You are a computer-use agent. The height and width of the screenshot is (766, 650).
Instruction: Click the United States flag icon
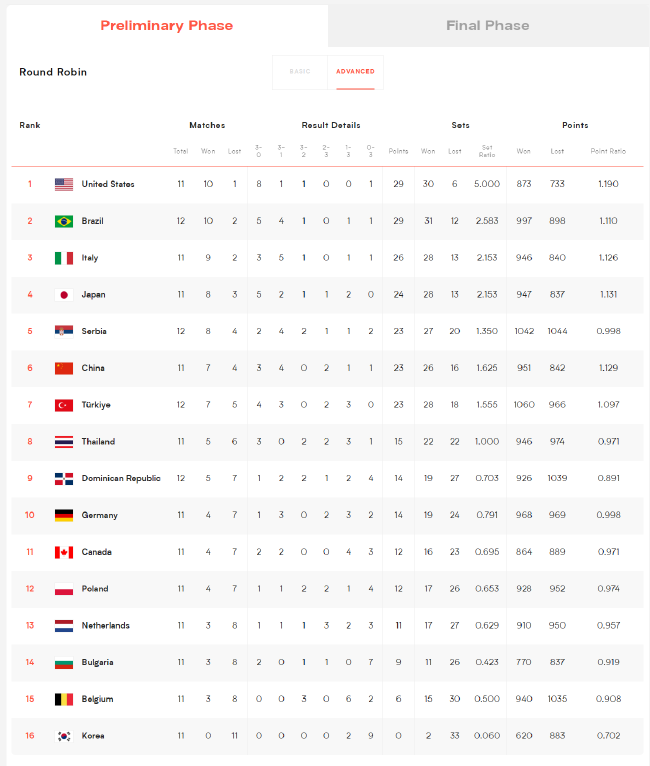tap(64, 184)
